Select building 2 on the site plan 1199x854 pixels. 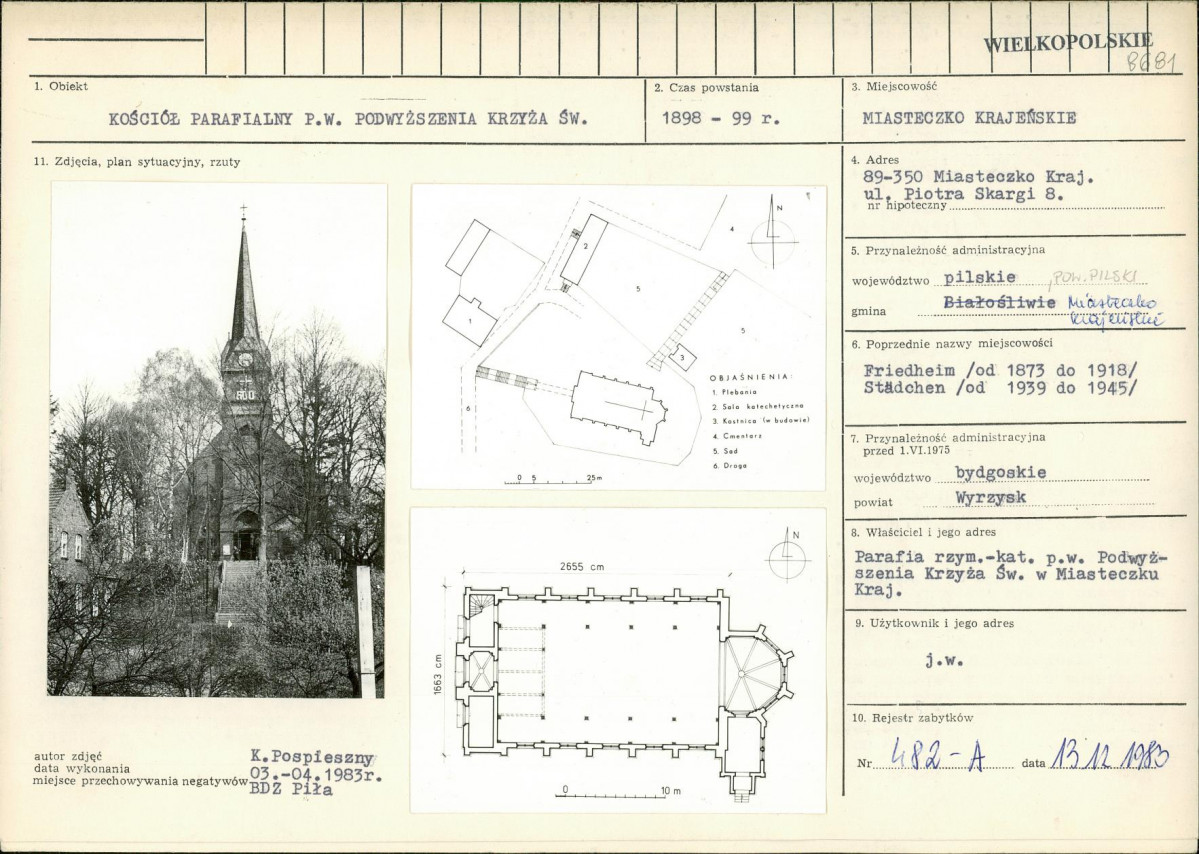(x=585, y=248)
